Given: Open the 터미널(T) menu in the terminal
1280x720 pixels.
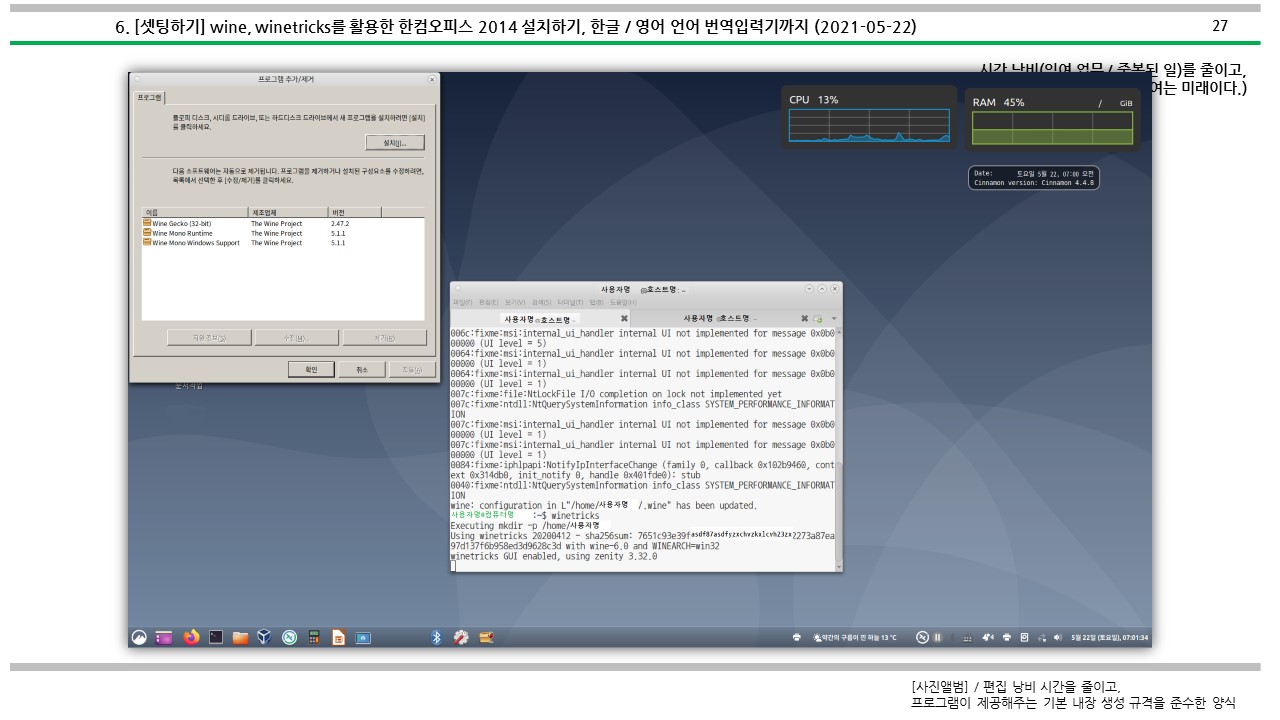Looking at the screenshot, I should pyautogui.click(x=570, y=302).
